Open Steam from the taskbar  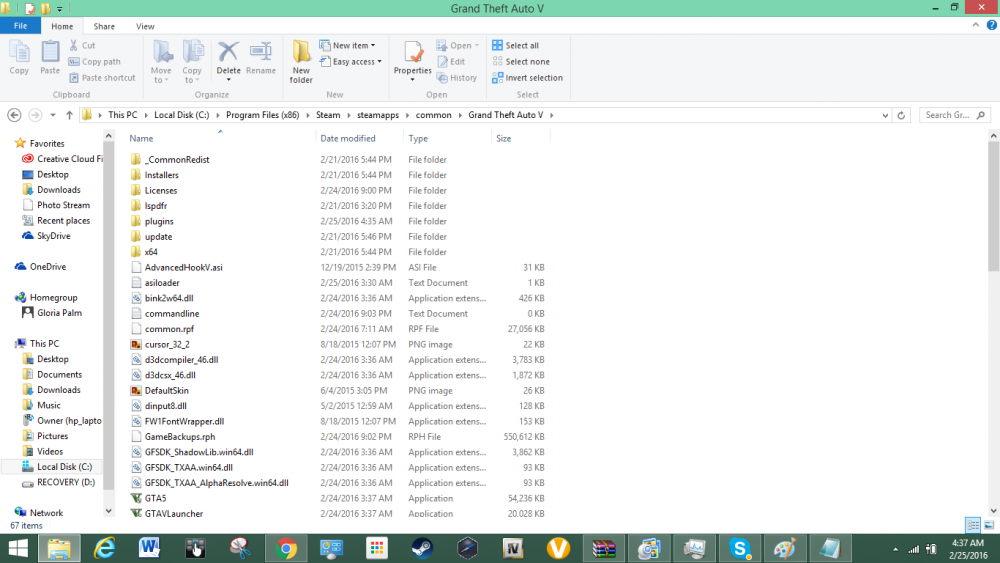pos(422,548)
